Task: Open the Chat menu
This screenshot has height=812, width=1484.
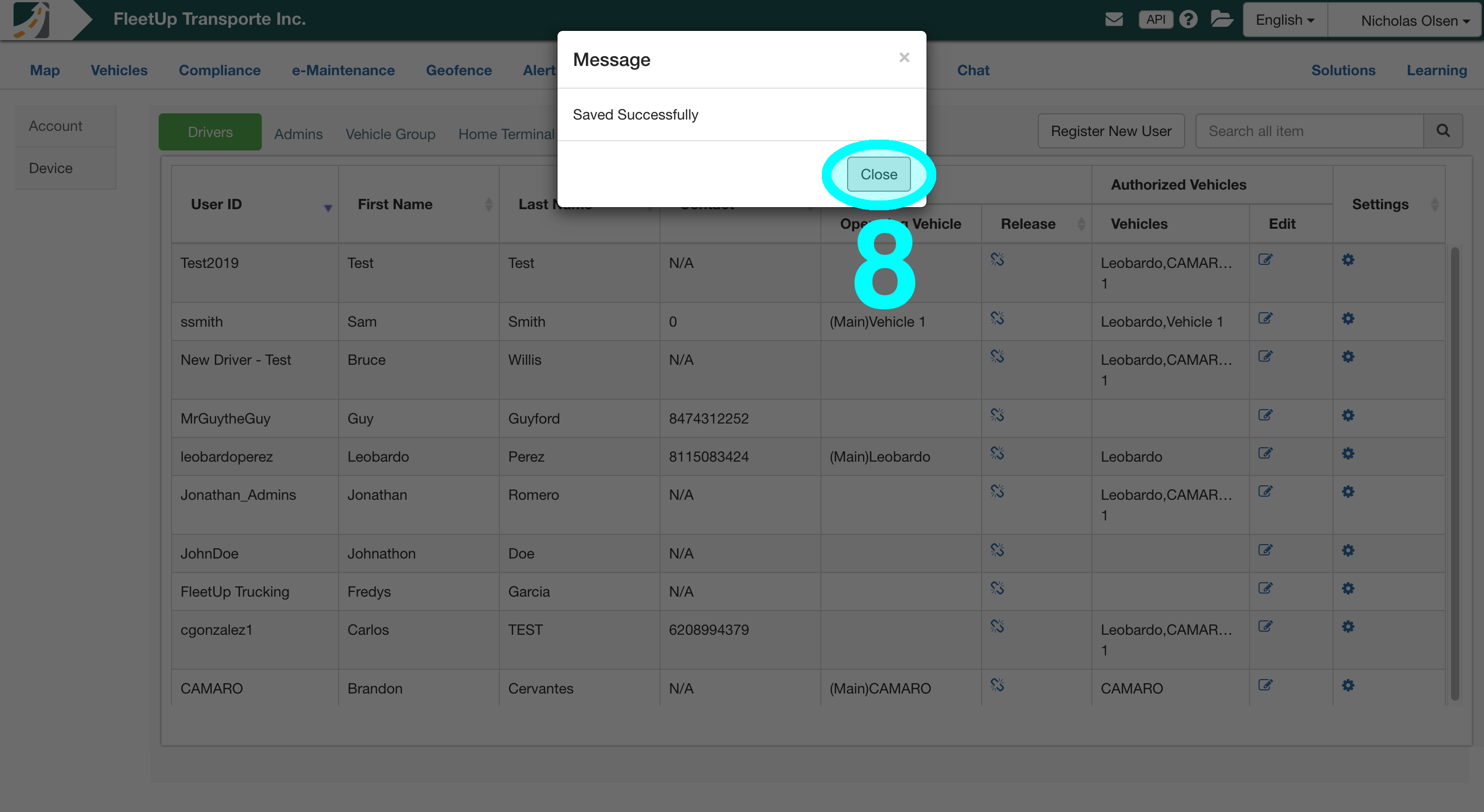Action: point(973,70)
